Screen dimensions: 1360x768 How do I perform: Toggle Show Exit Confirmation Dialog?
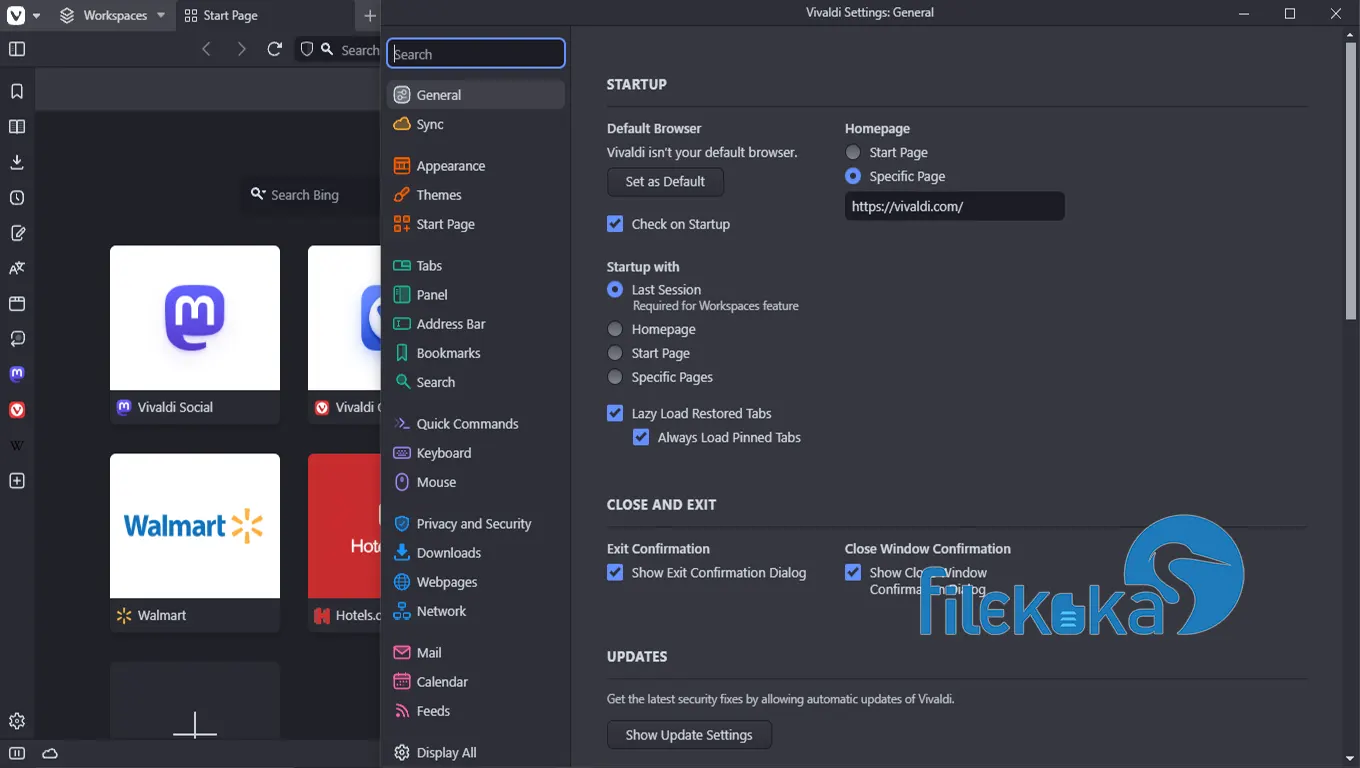[x=615, y=573]
